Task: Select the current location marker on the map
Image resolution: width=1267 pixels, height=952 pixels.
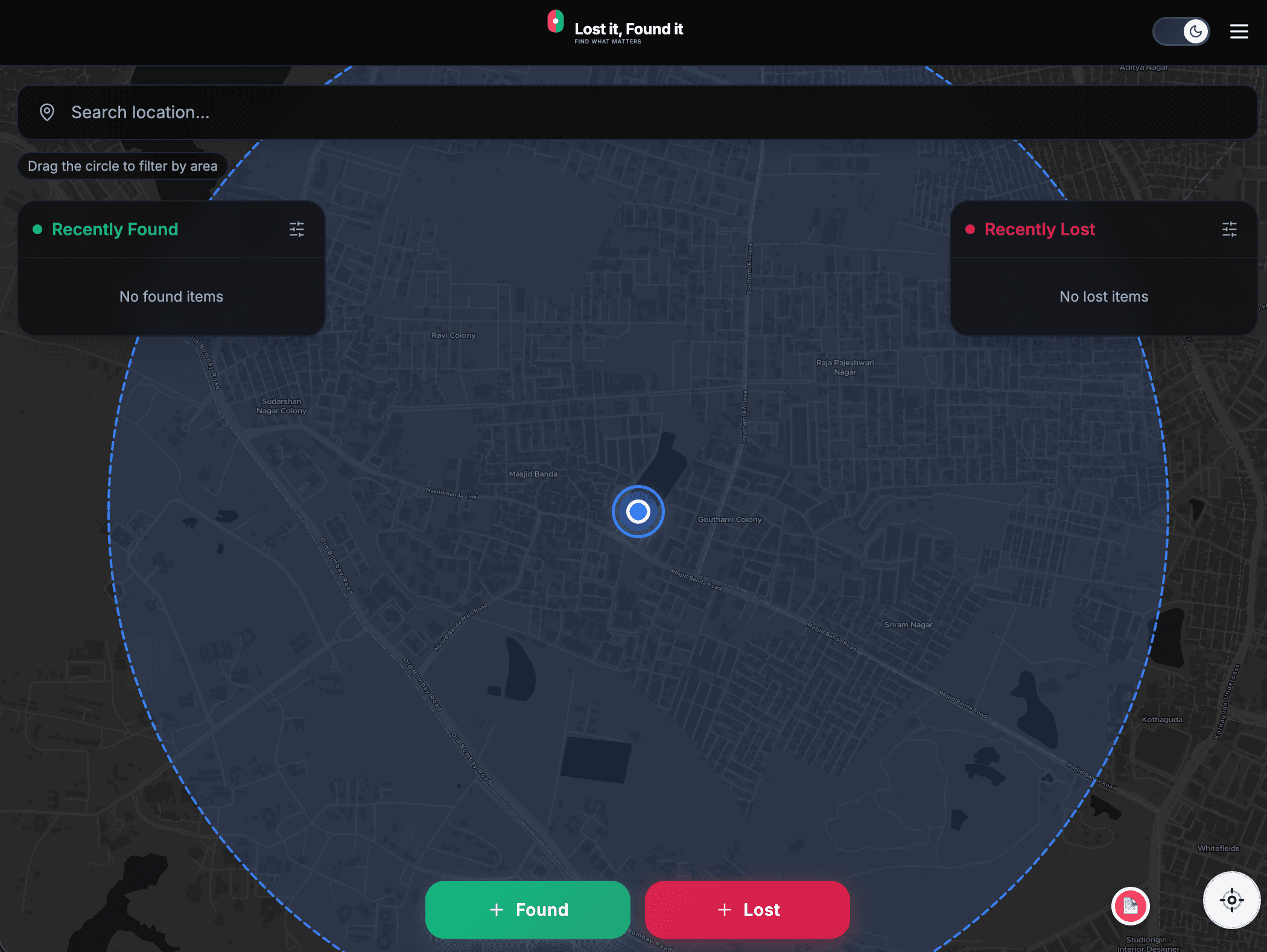Action: pyautogui.click(x=638, y=511)
